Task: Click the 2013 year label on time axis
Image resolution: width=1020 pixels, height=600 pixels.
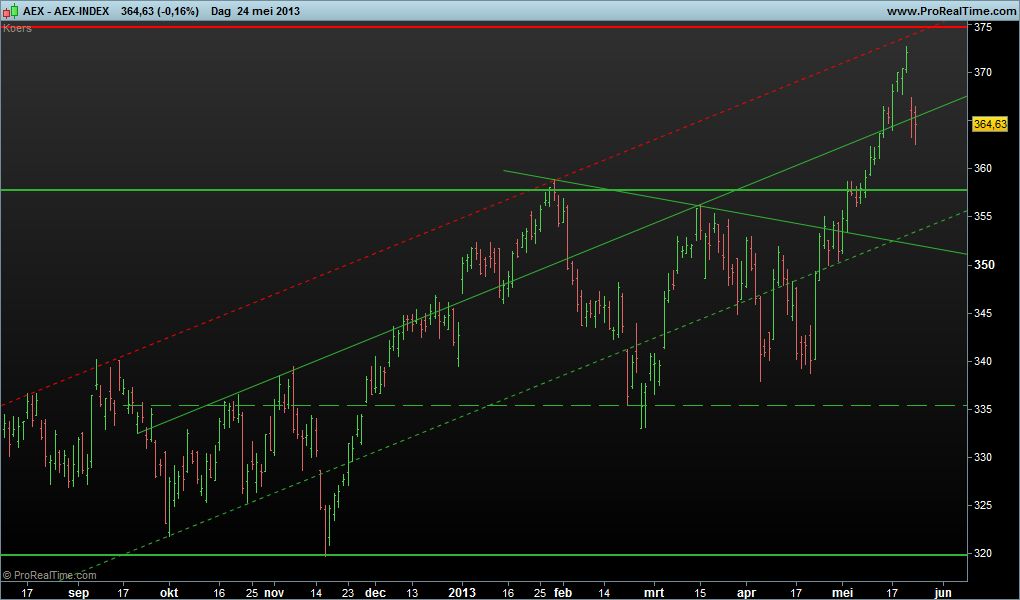Action: [x=461, y=592]
